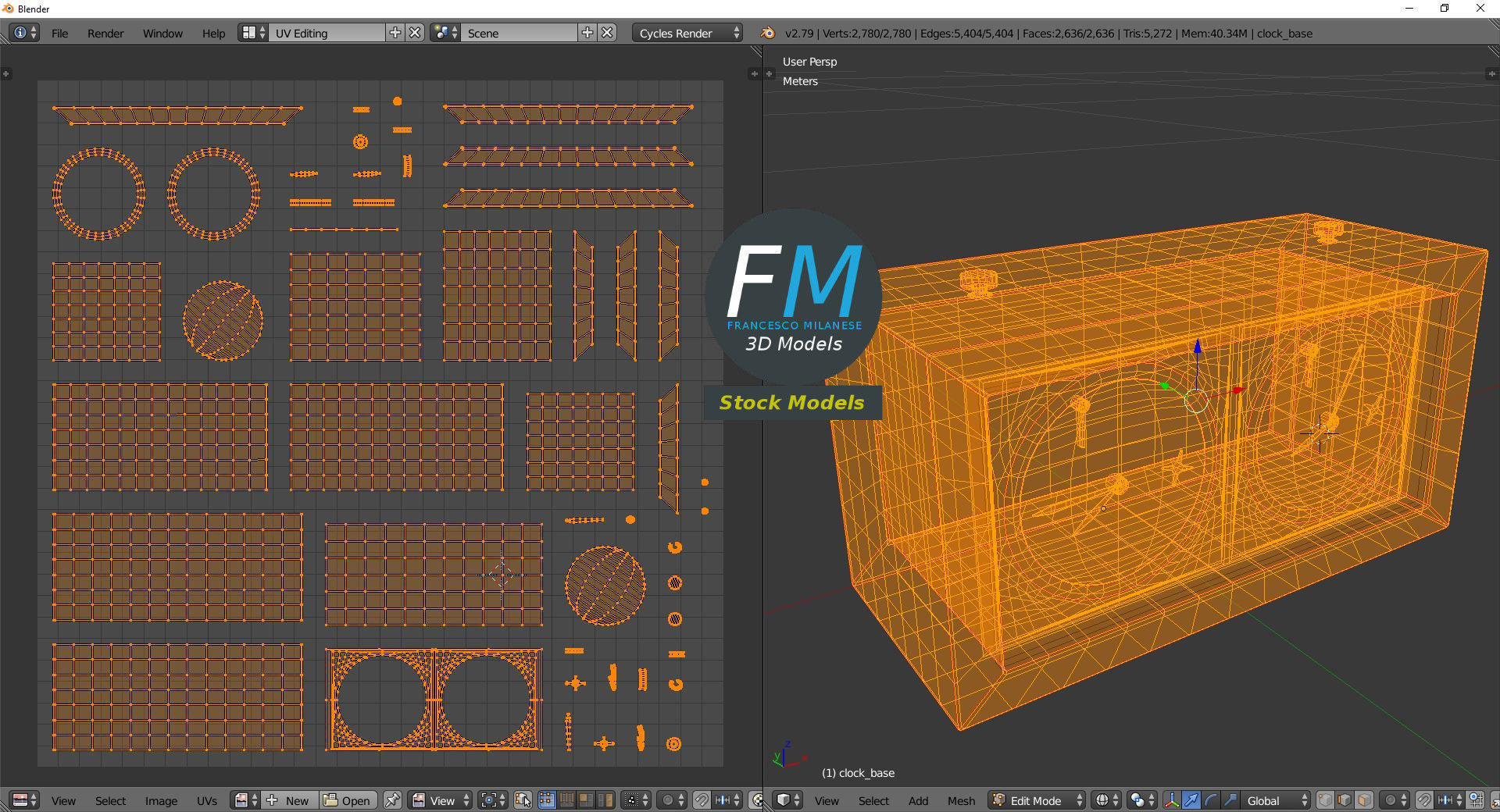
Task: Delete the UV Editing screen layout
Action: (x=416, y=33)
